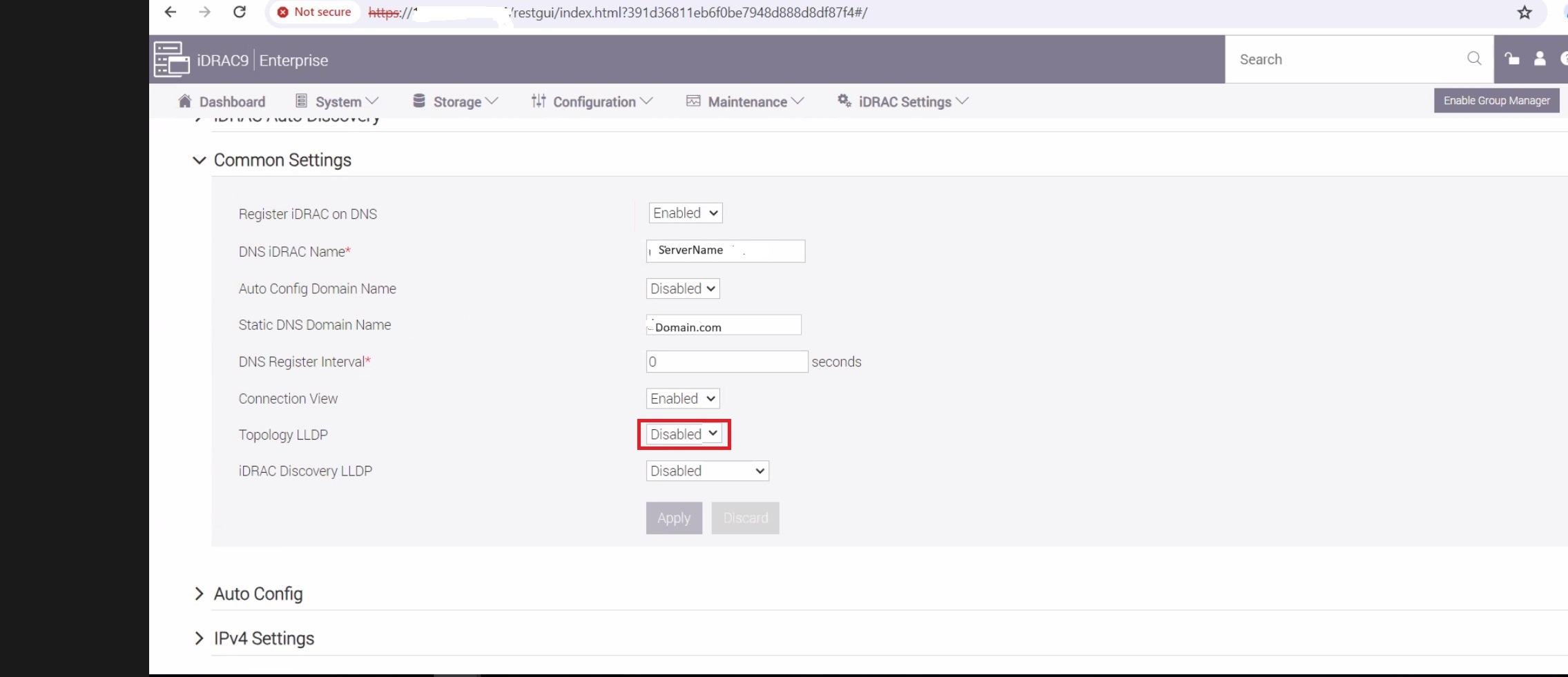Viewport: 1568px width, 677px height.
Task: Disable Register iDRAC on DNS
Action: click(x=684, y=213)
